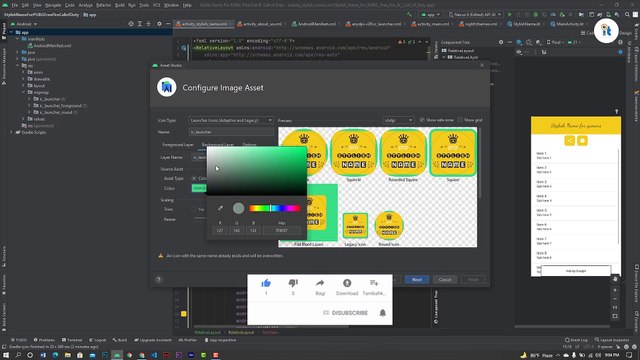Image resolution: width=640 pixels, height=360 pixels.
Task: Click the Make Project hammer icon
Action: (409, 14)
